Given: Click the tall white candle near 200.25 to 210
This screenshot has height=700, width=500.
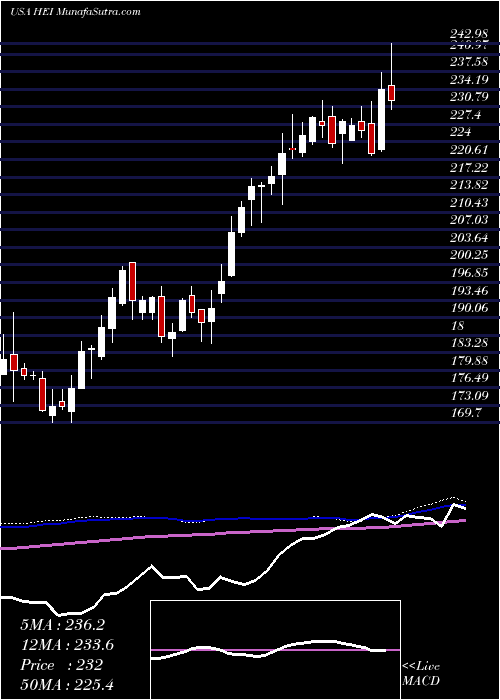Looking at the screenshot, I should (x=231, y=254).
